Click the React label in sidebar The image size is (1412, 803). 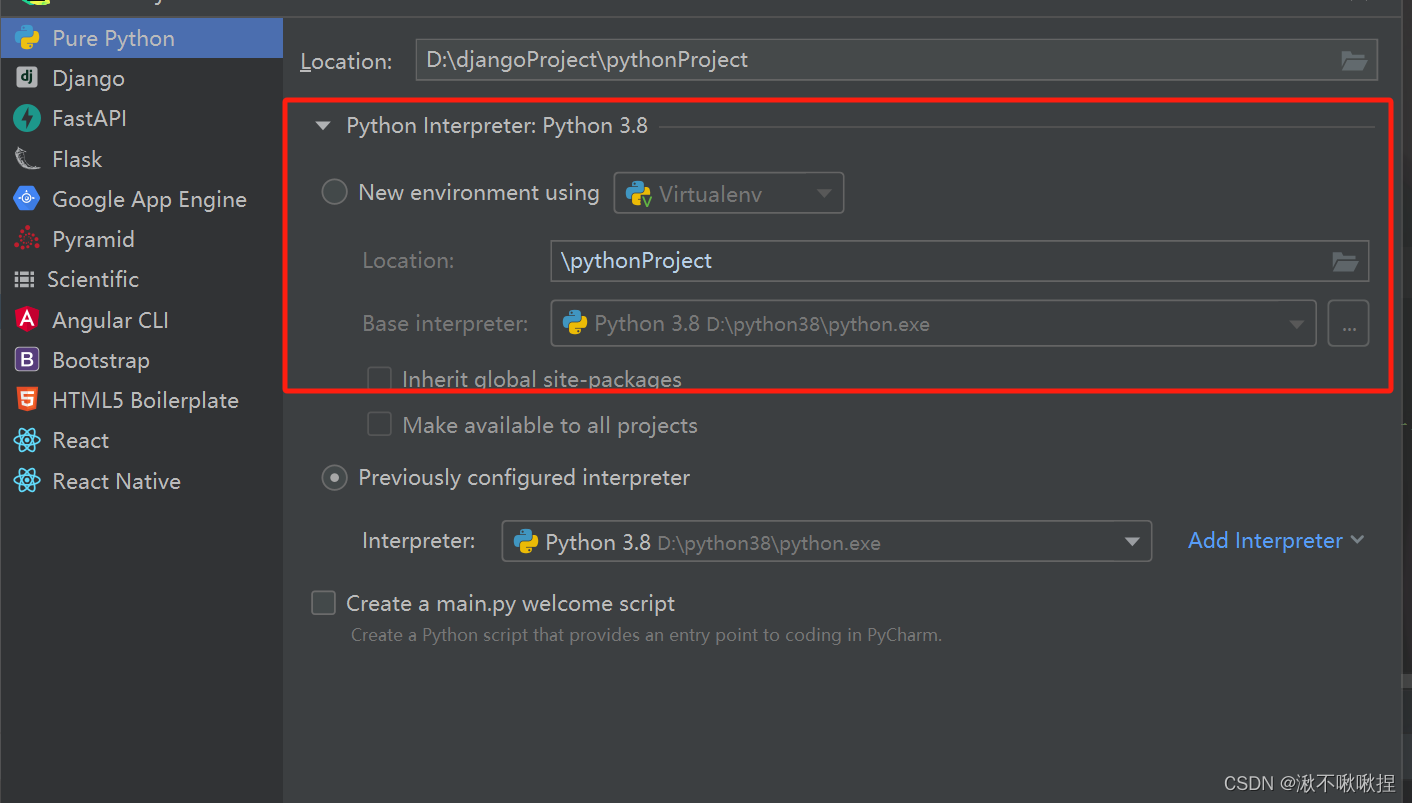[80, 440]
